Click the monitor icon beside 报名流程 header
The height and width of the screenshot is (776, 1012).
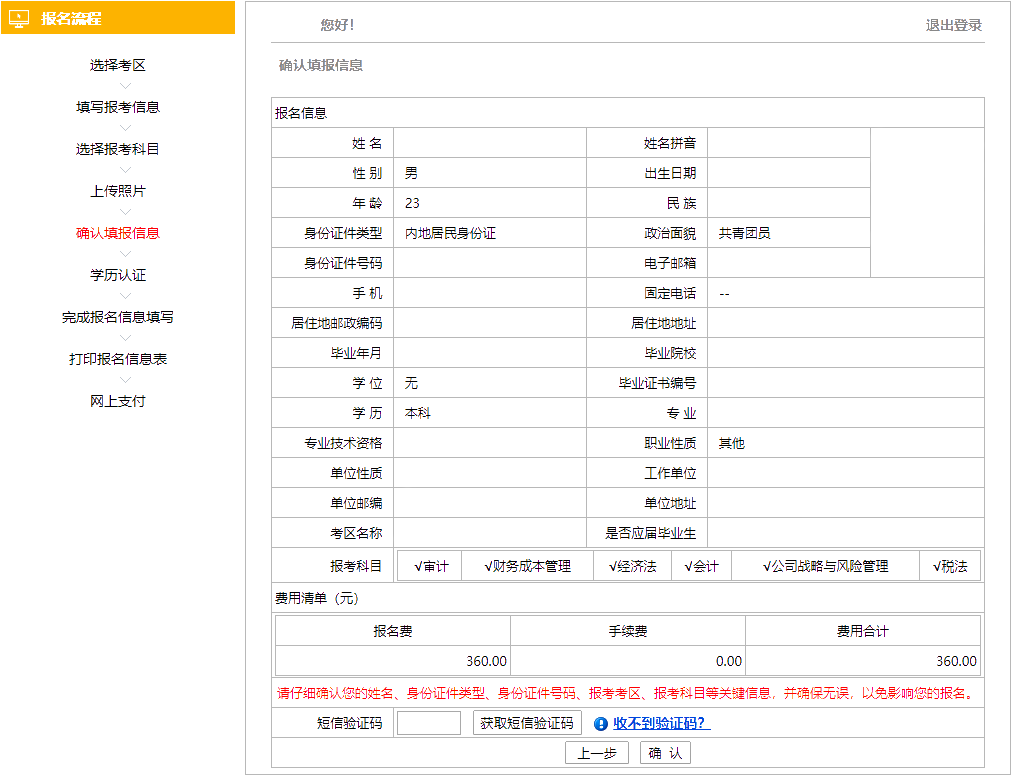20,17
